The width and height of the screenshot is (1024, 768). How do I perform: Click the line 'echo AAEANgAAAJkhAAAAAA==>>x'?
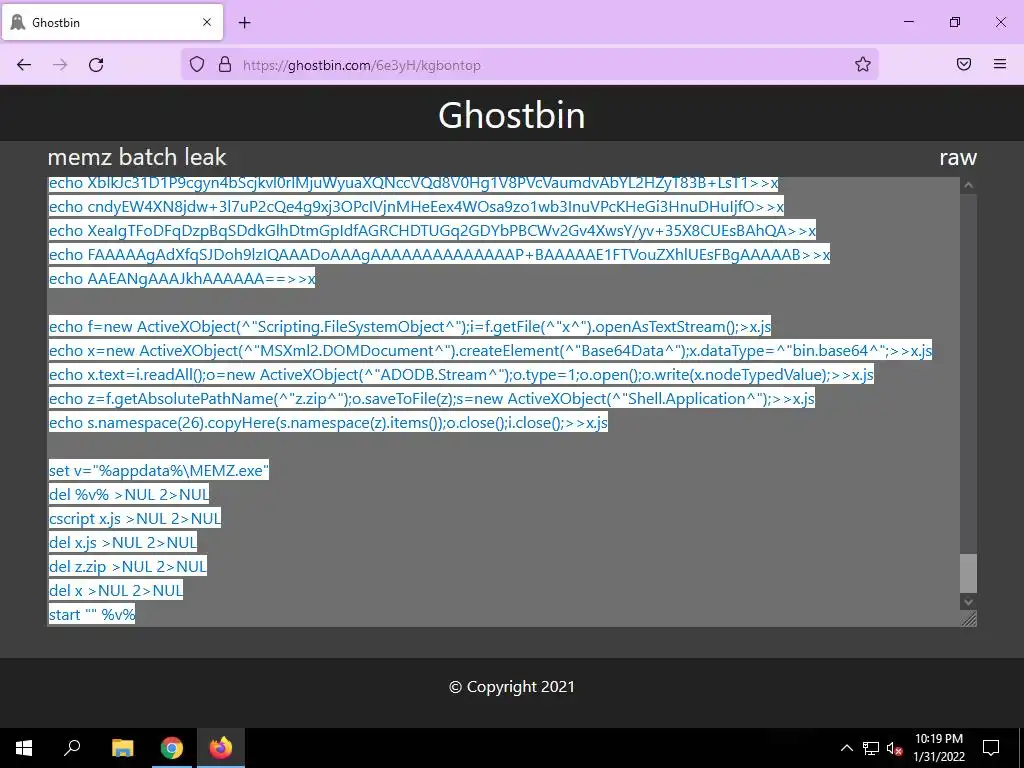click(182, 279)
